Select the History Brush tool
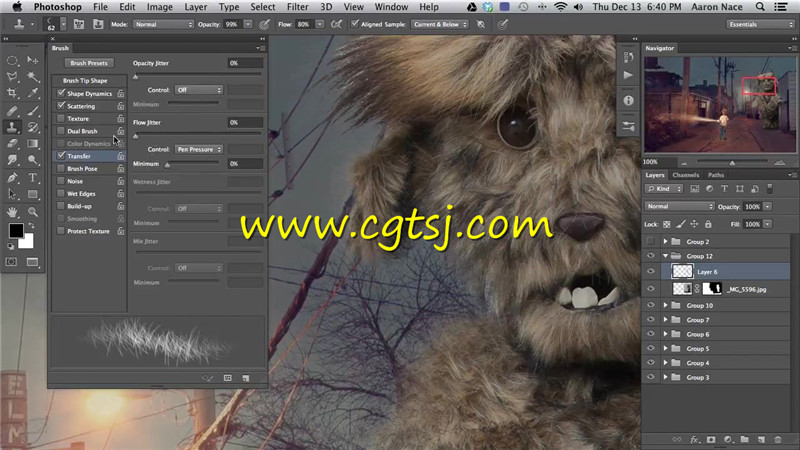 pos(33,127)
